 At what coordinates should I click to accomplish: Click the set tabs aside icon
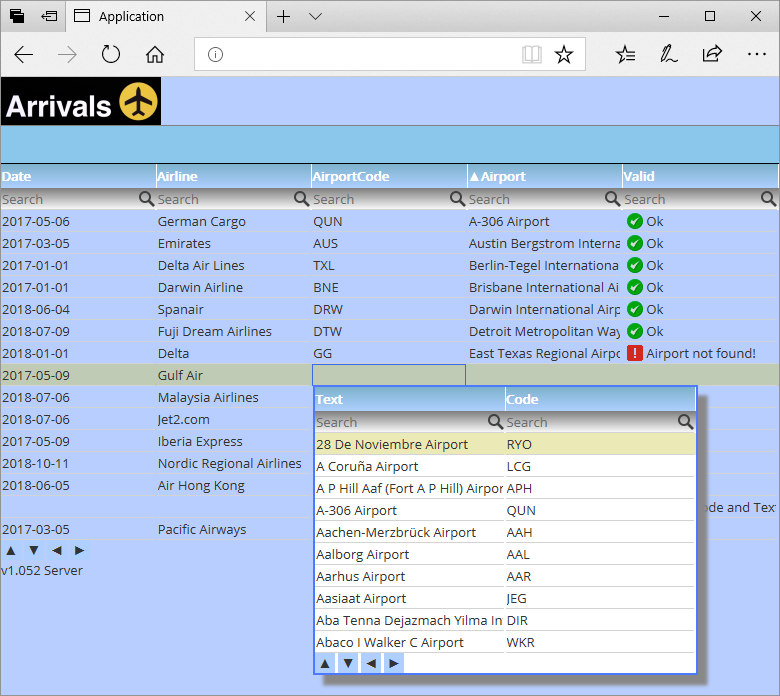(49, 16)
